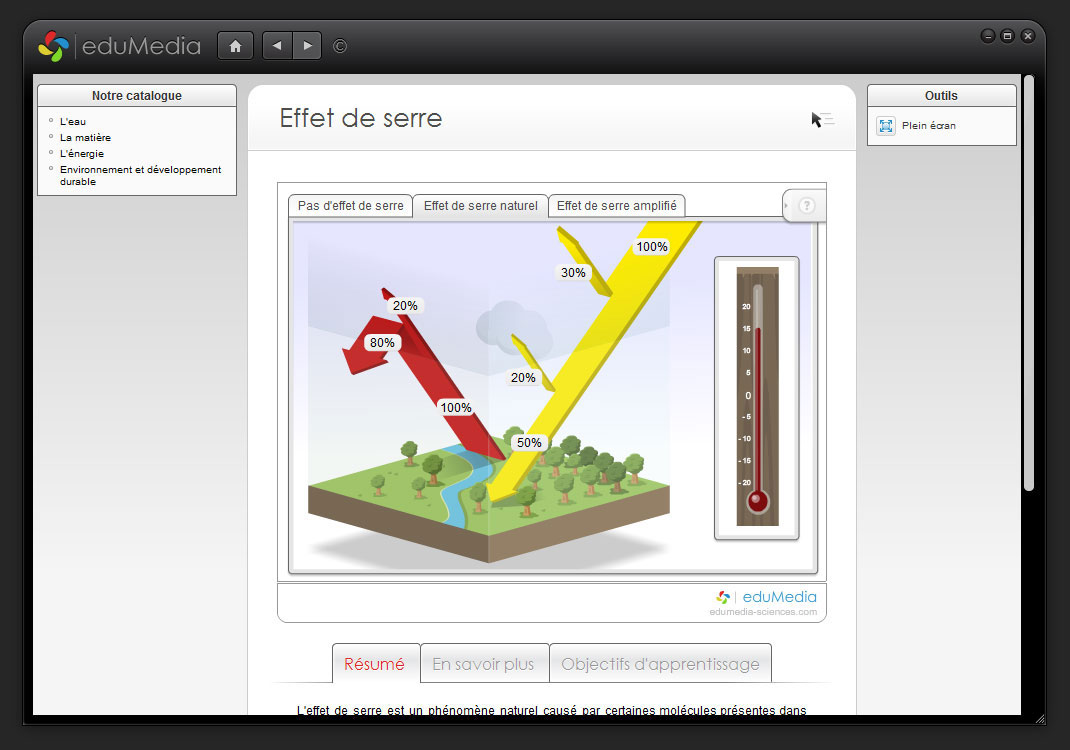This screenshot has width=1070, height=750.
Task: Open the question mark help button
Action: click(x=807, y=206)
